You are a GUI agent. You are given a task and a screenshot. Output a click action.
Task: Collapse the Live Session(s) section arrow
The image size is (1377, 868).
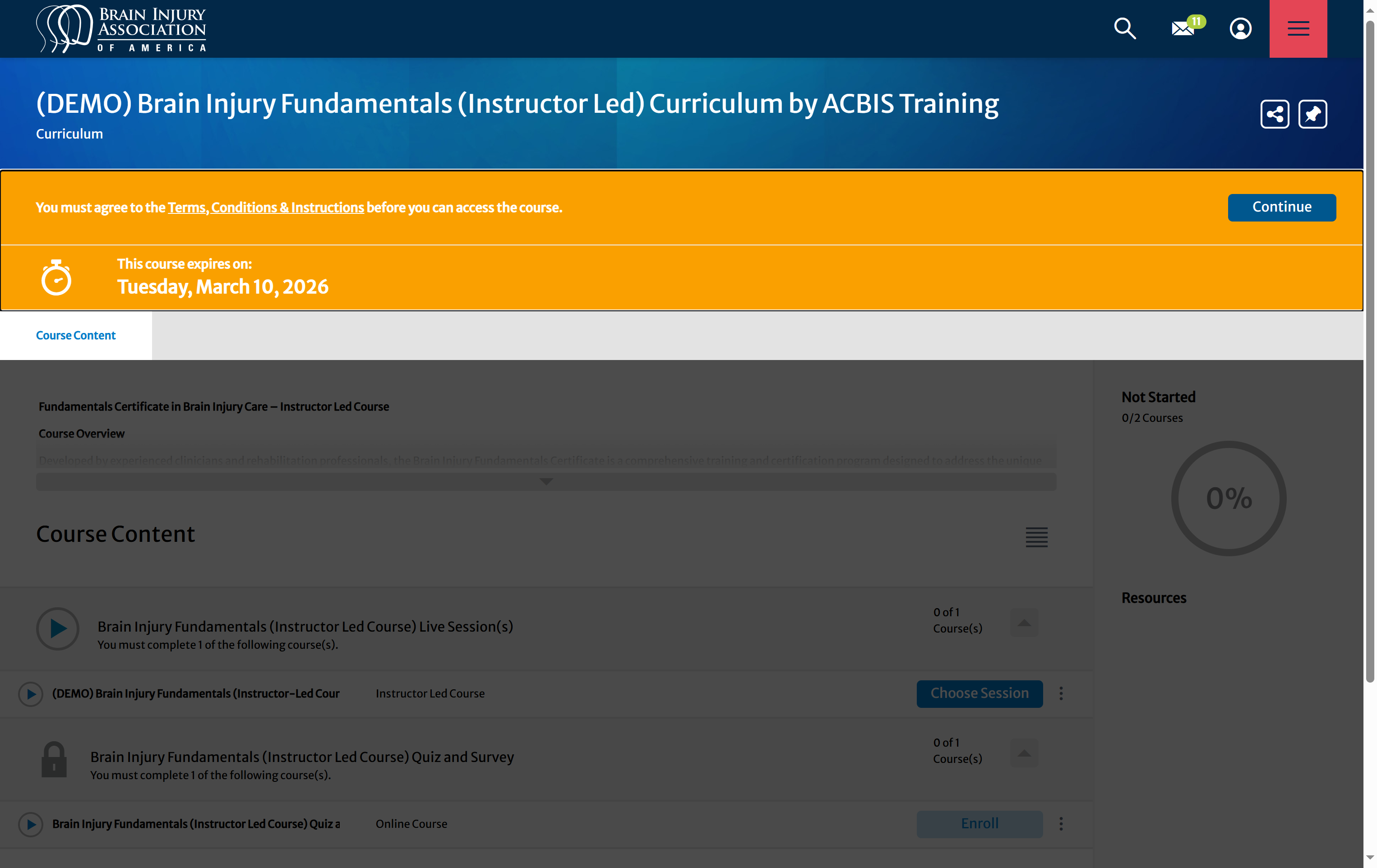[1024, 622]
